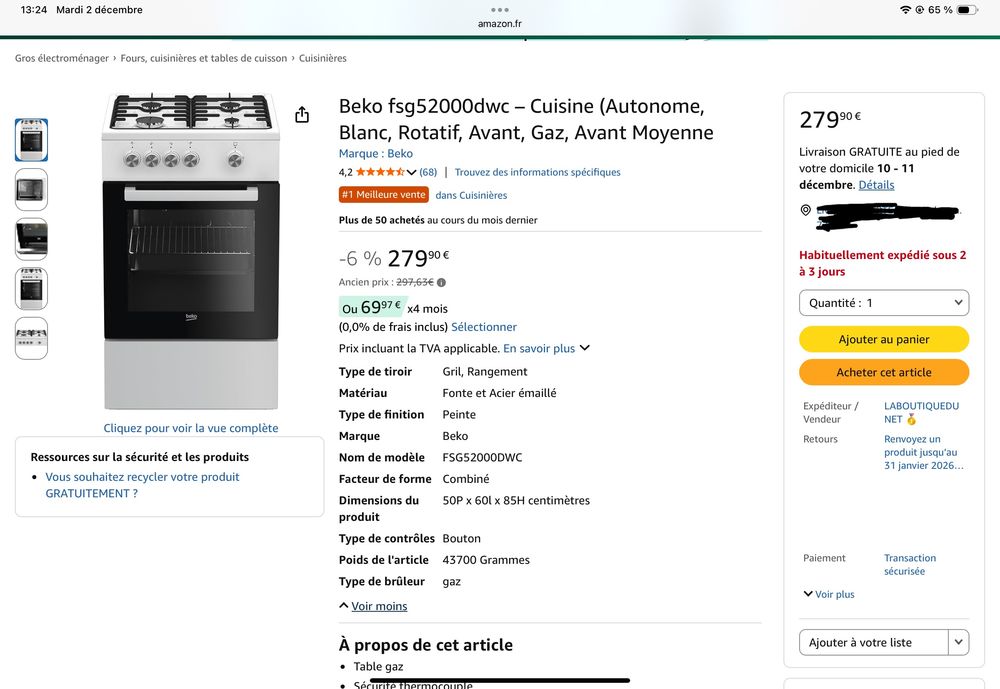The height and width of the screenshot is (689, 1000).
Task: Click the star rating graphic
Action: tap(380, 172)
